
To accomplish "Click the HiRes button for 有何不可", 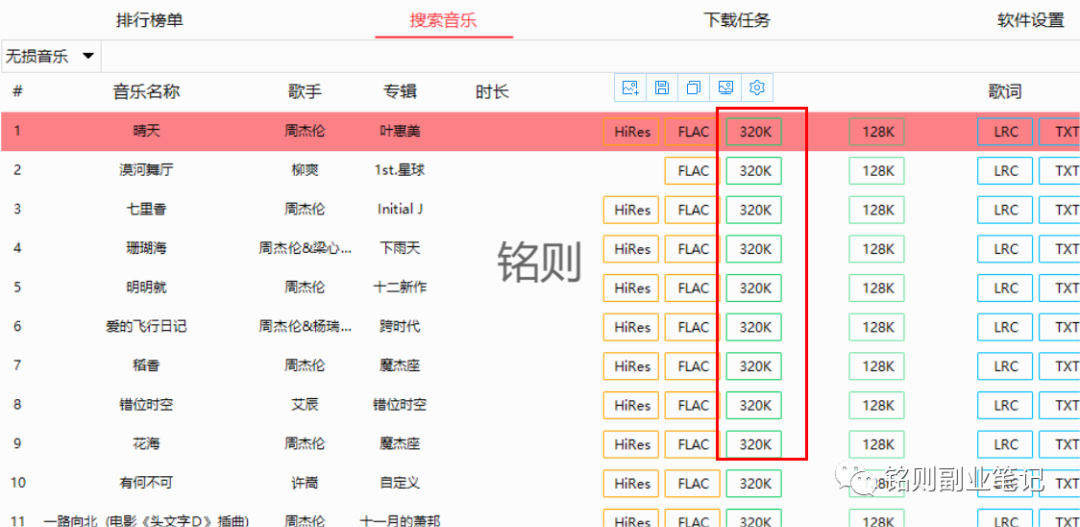I will pos(631,484).
